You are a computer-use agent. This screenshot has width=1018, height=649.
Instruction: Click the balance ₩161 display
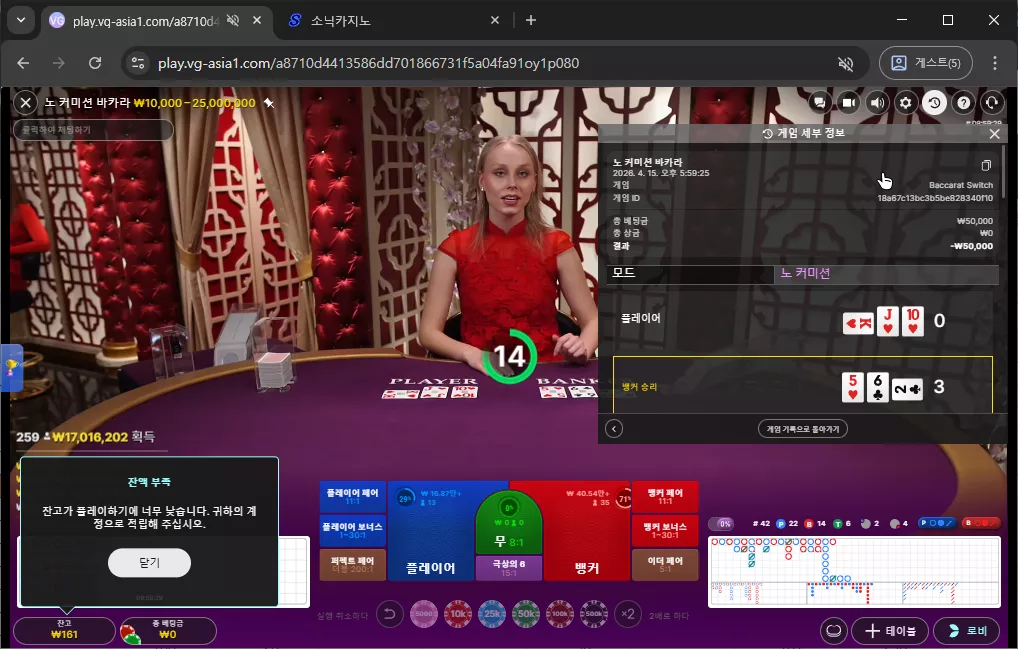click(x=64, y=630)
